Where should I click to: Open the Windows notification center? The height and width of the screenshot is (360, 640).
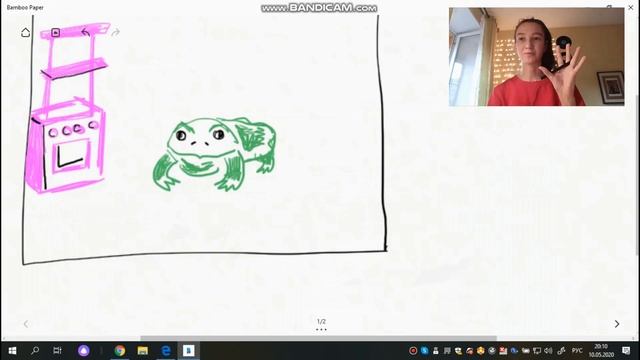pyautogui.click(x=626, y=351)
